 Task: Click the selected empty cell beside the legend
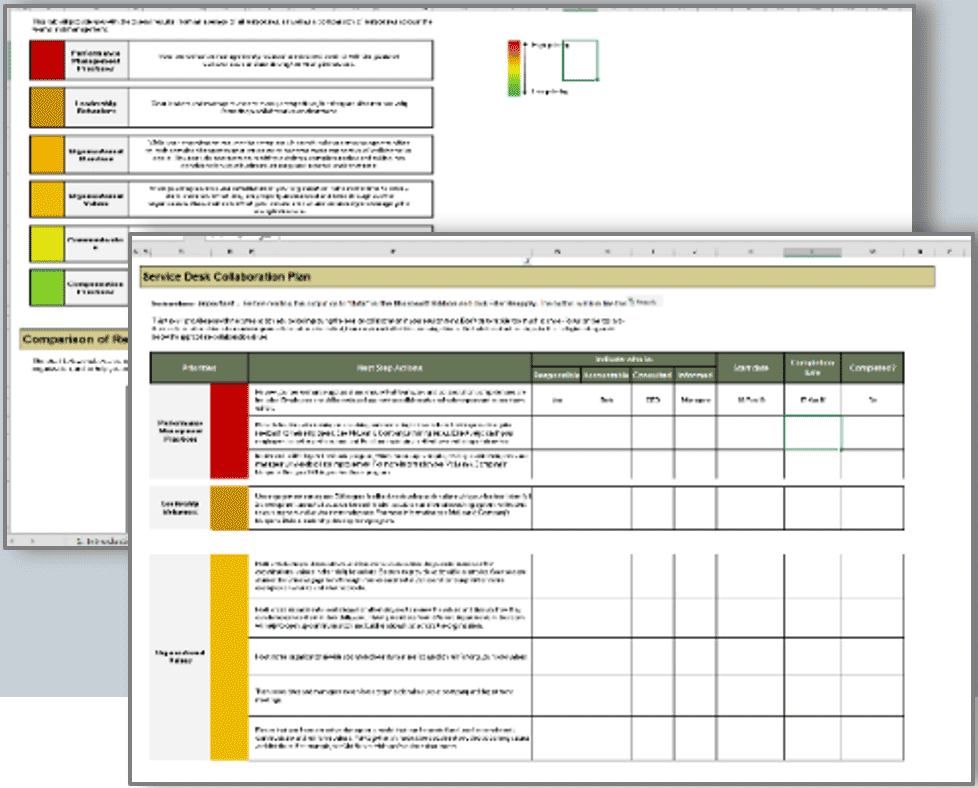click(x=580, y=61)
